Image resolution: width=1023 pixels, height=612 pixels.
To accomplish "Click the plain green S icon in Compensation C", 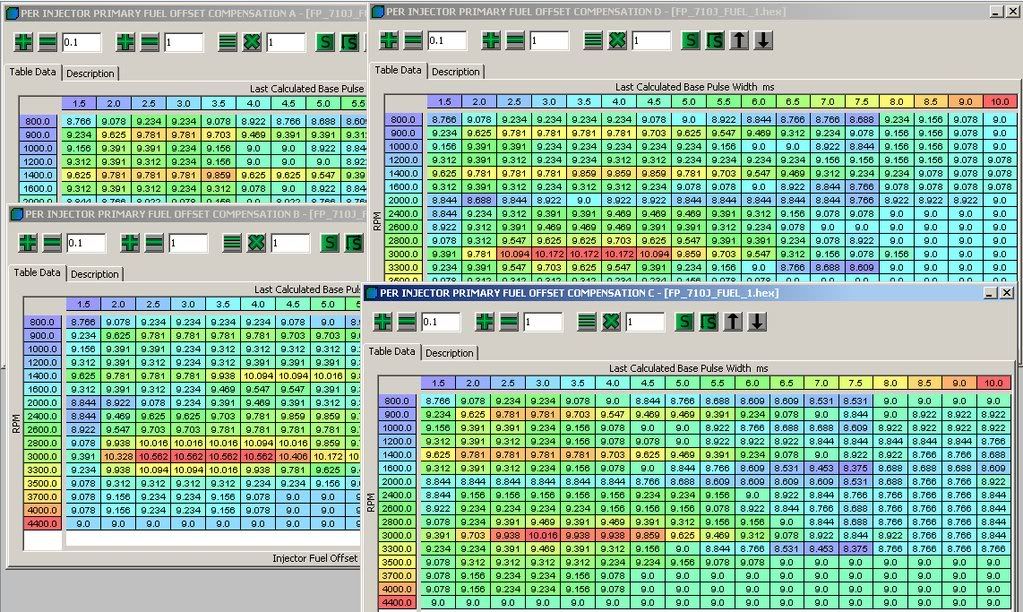I will [x=685, y=322].
